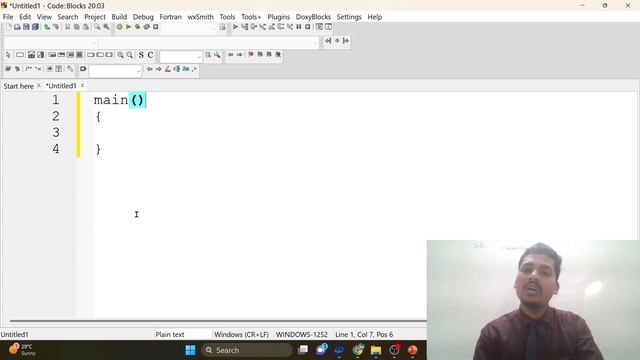Click the taskbar Search box
640x360 pixels.
coord(247,350)
